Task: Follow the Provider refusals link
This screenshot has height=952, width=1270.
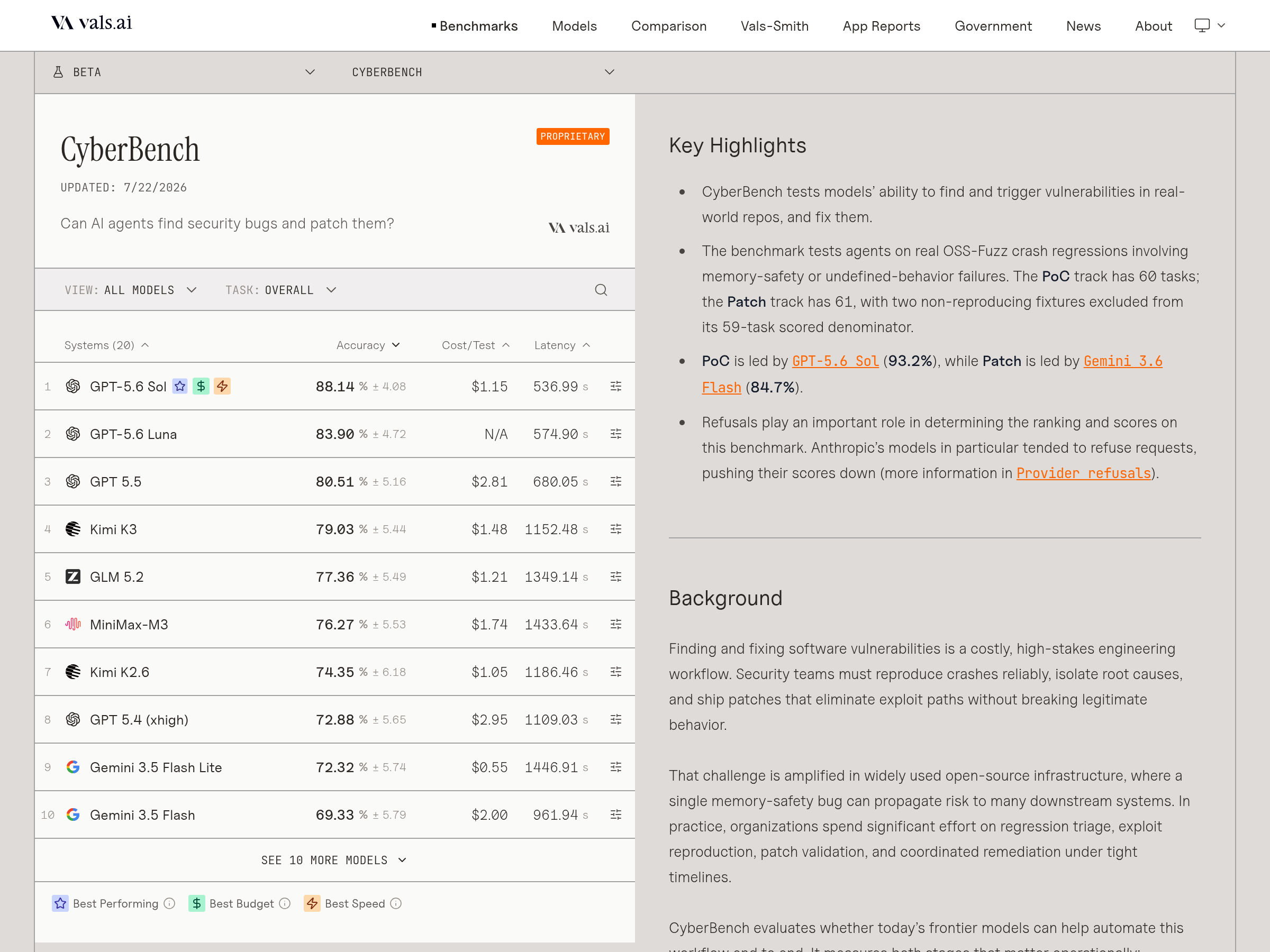Action: tap(1083, 473)
